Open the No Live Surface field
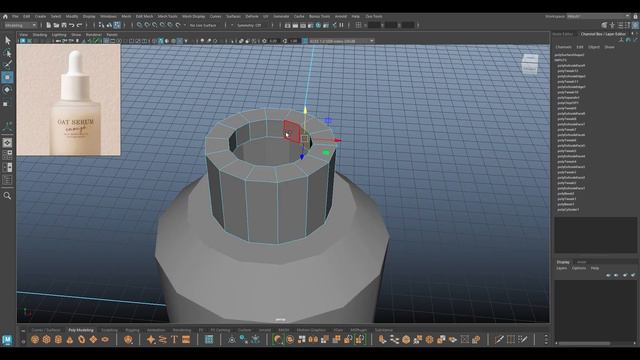Image resolution: width=640 pixels, height=360 pixels. tap(203, 25)
